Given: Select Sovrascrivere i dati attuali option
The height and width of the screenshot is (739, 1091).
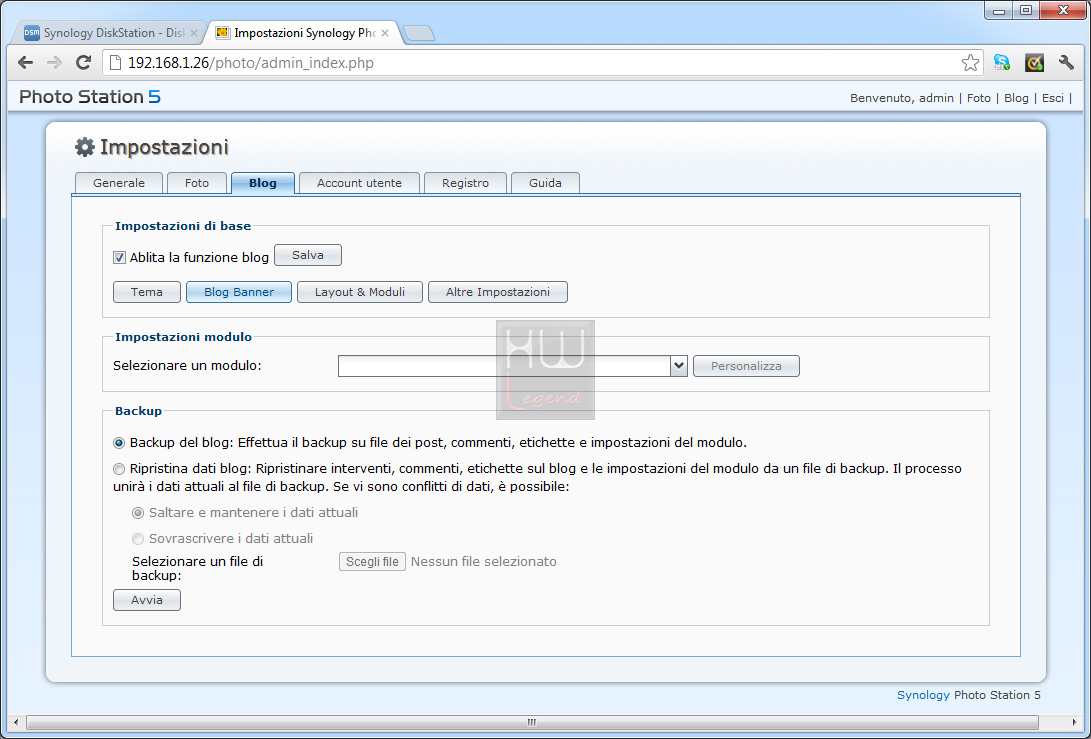Looking at the screenshot, I should coord(138,539).
